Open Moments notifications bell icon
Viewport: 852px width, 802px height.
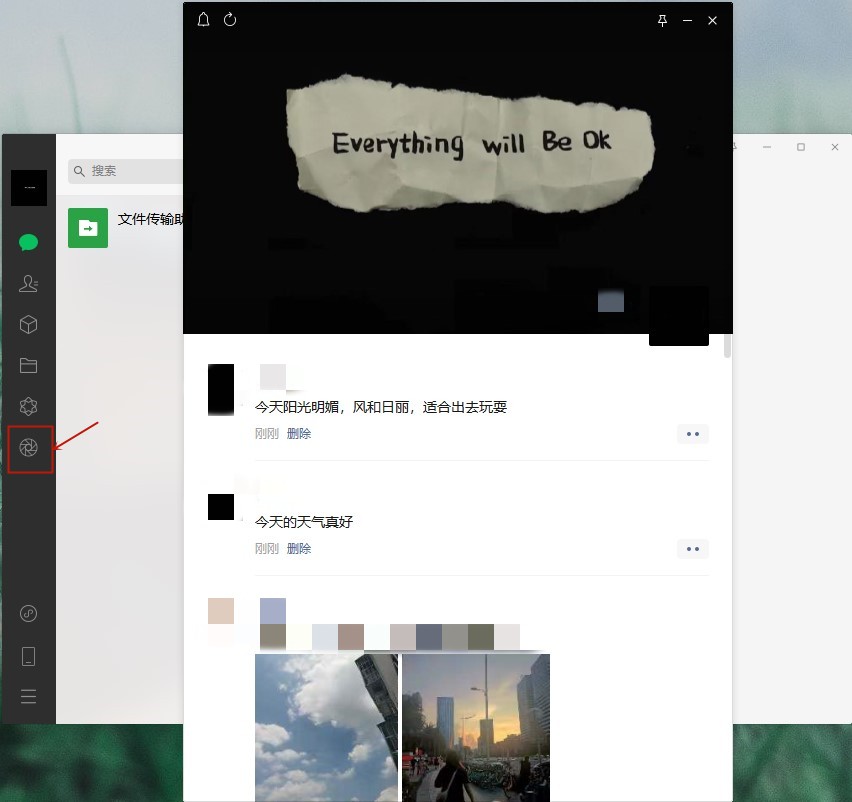click(x=204, y=20)
